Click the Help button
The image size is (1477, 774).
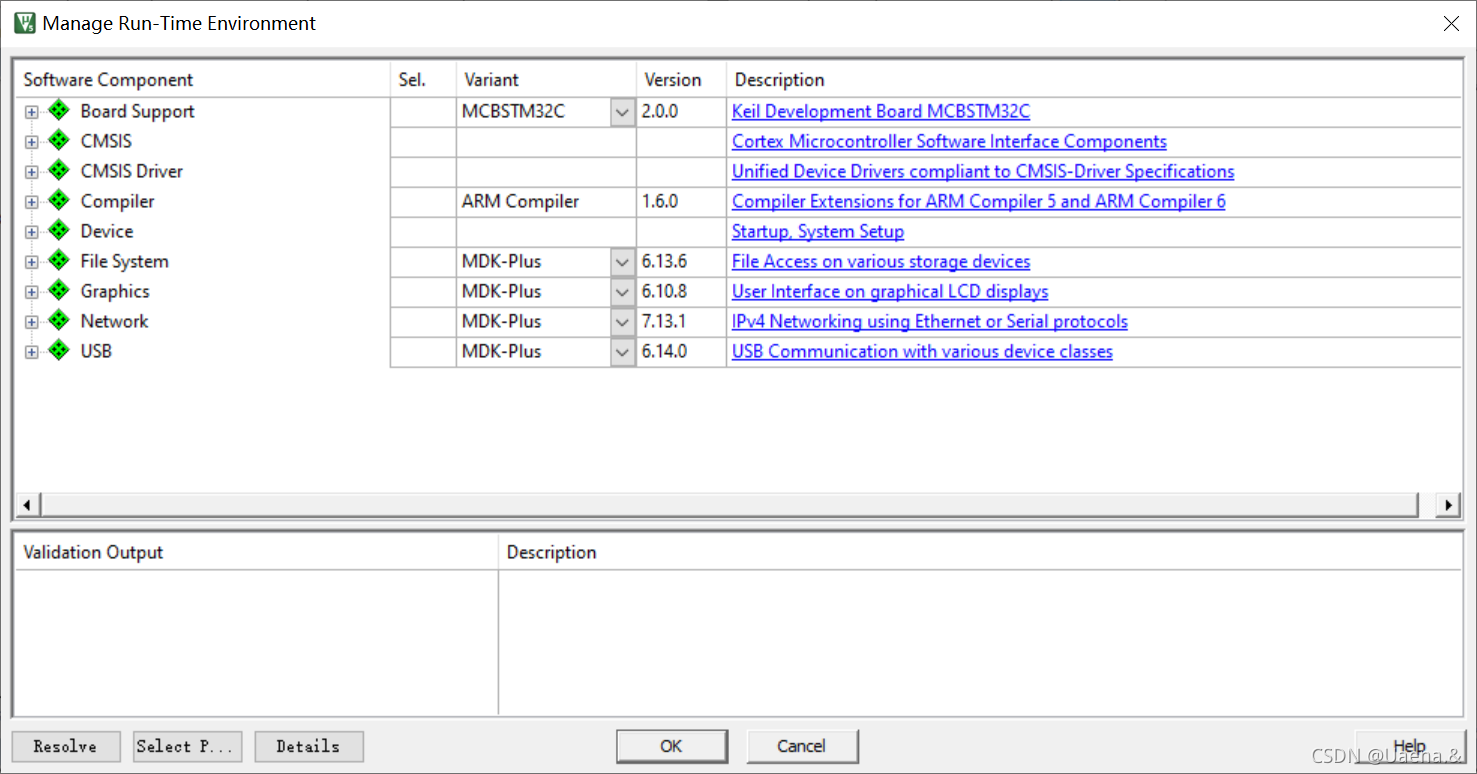click(x=1410, y=746)
